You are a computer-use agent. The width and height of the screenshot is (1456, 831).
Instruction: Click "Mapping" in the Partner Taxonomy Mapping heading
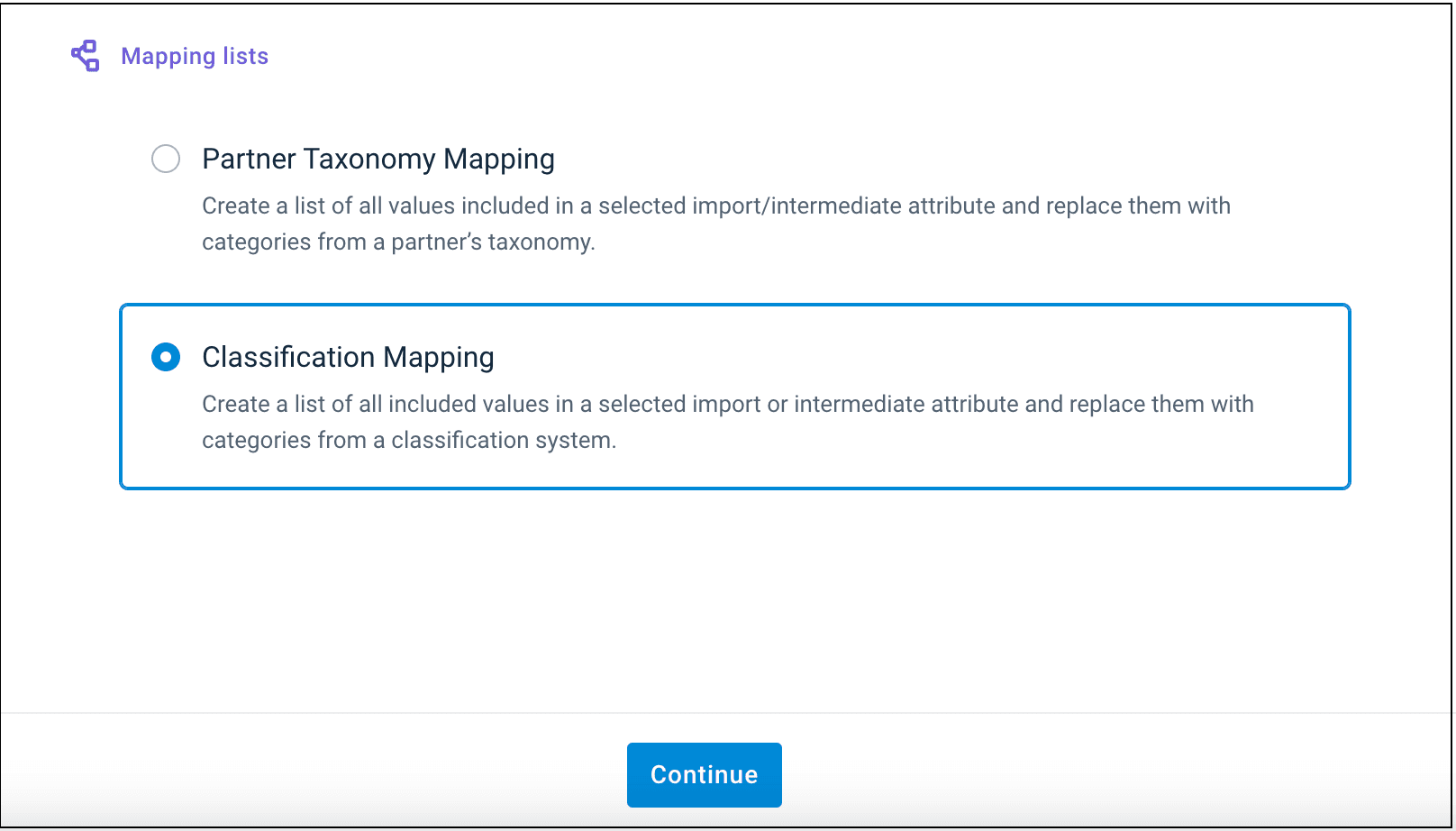coord(499,160)
